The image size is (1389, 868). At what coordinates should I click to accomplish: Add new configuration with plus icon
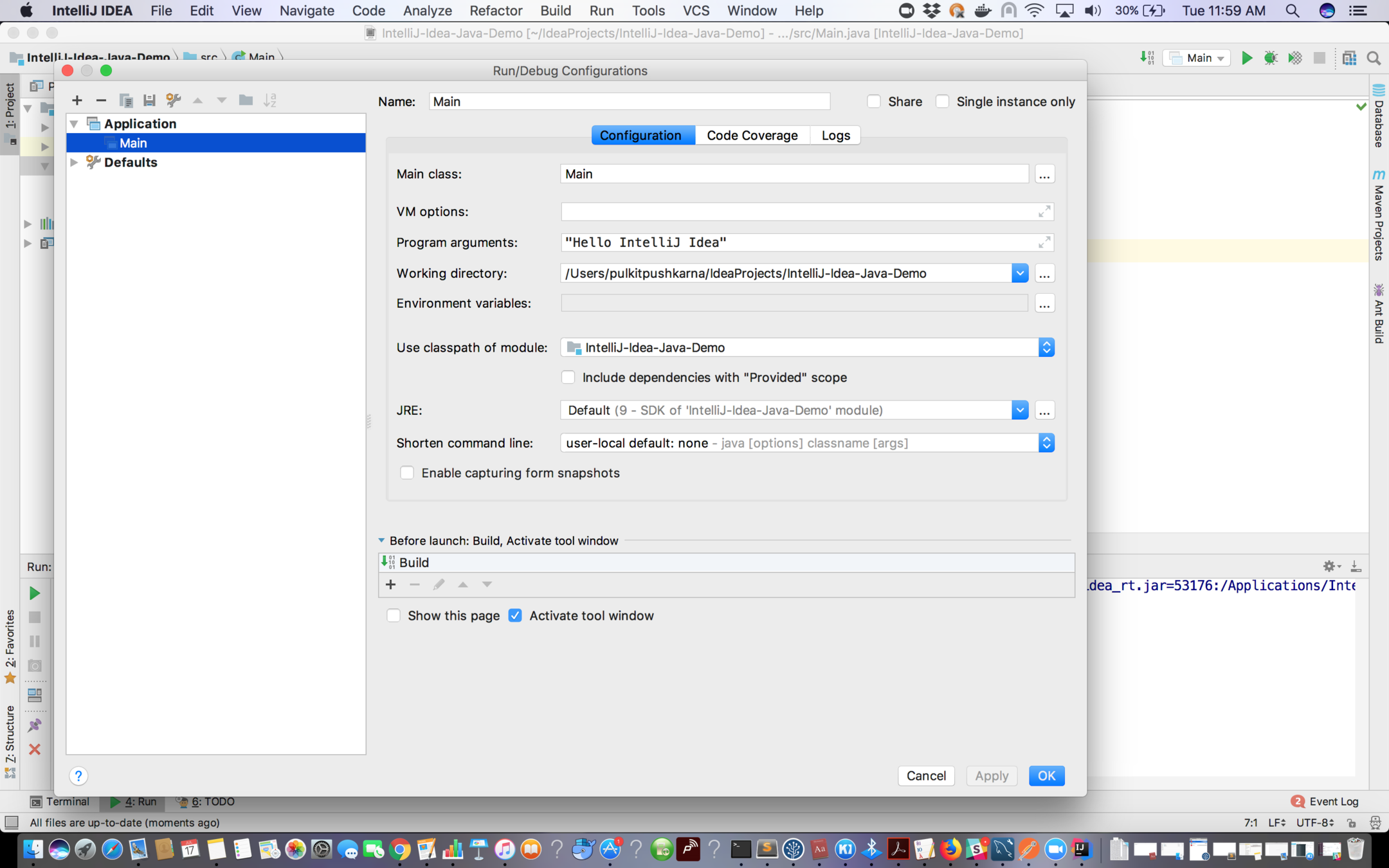[77, 100]
